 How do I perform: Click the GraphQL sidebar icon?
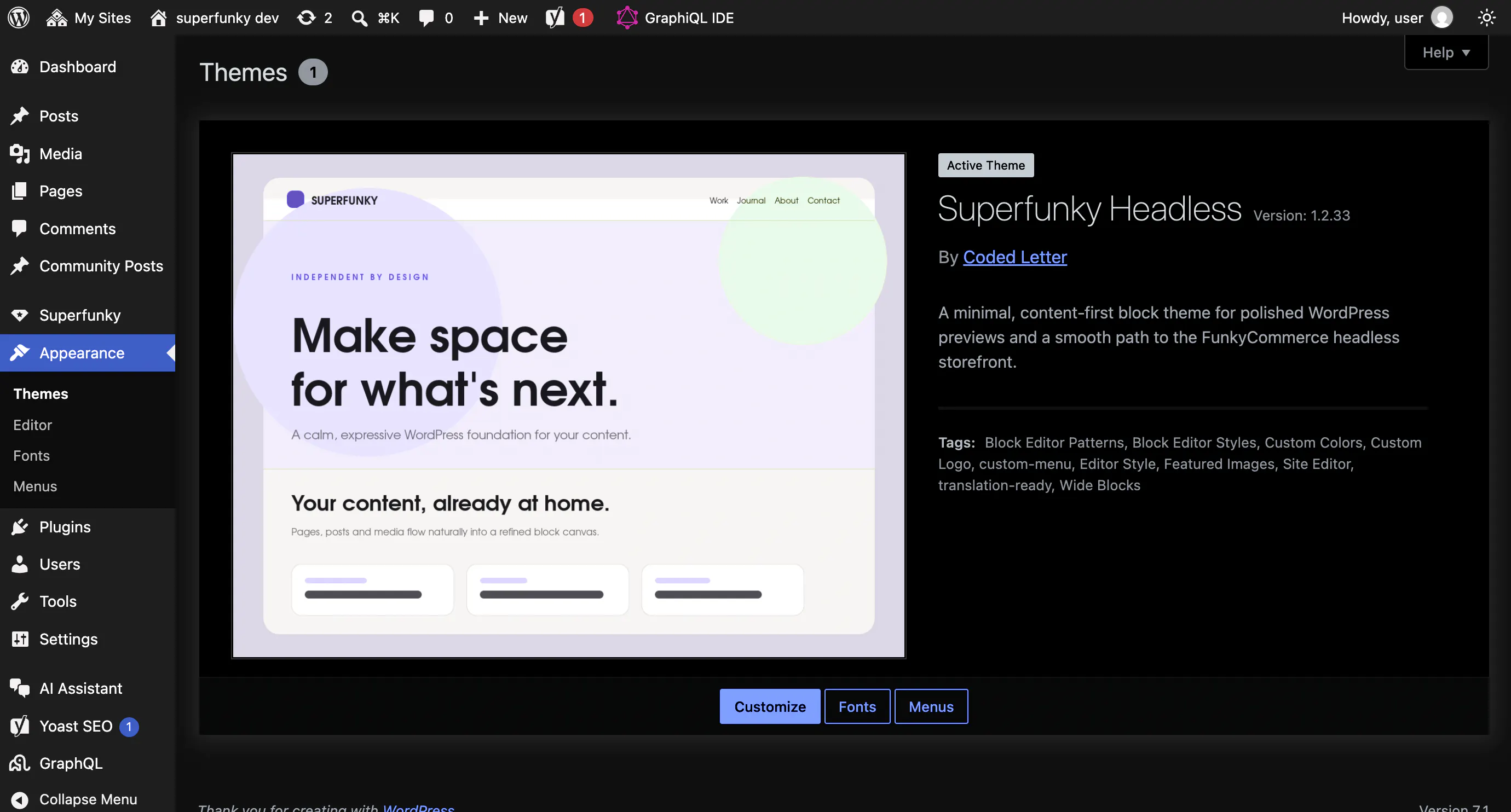point(20,763)
